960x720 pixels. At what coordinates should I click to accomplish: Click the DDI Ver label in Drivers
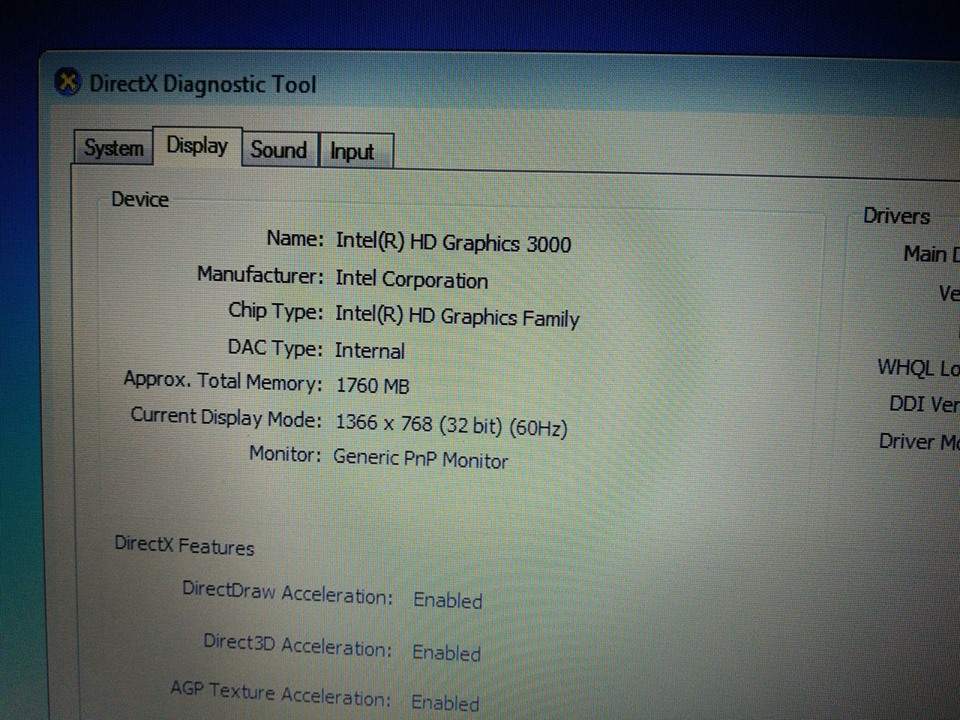[x=924, y=404]
